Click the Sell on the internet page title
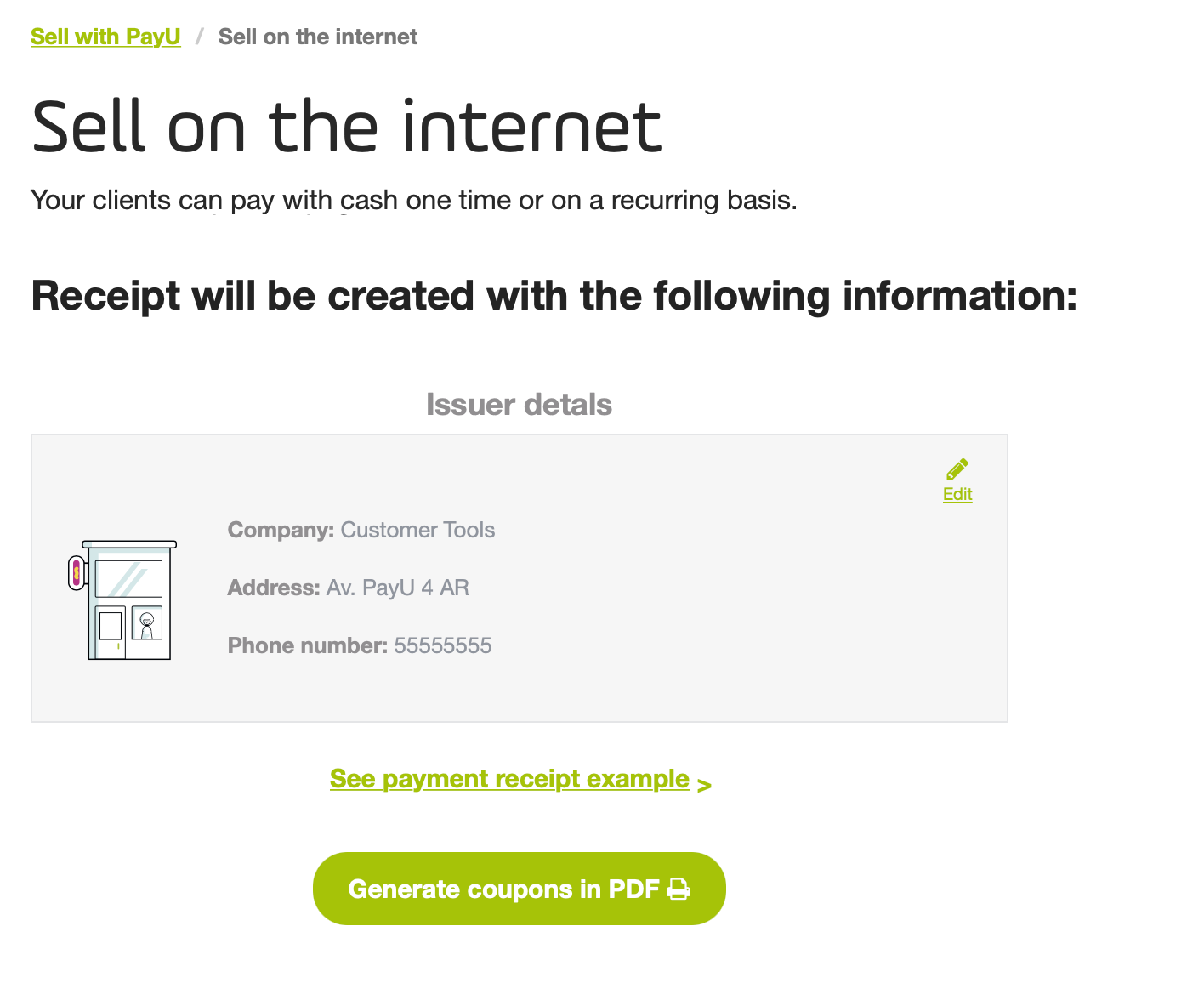Screen dimensions: 1204x983 347,126
